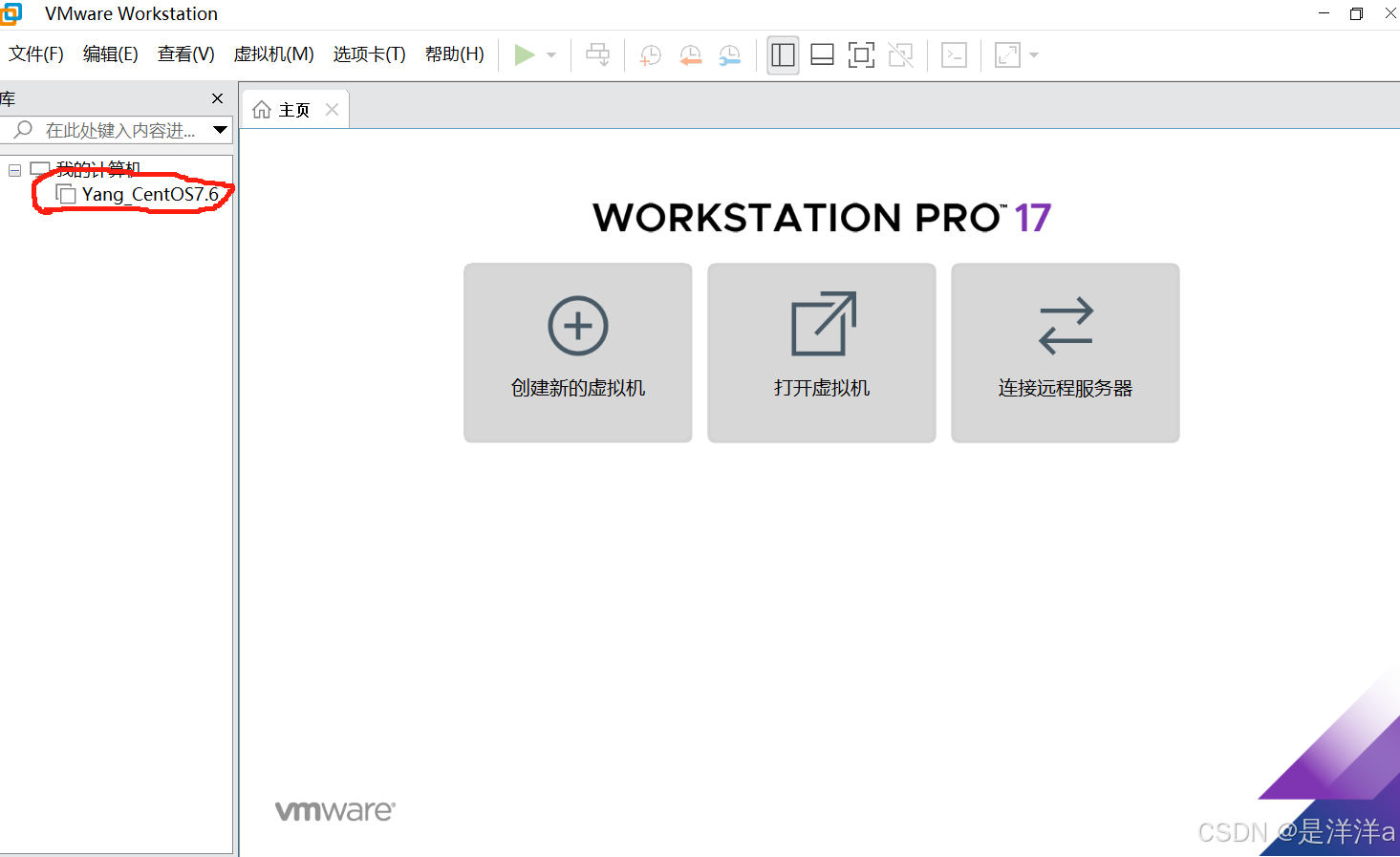The height and width of the screenshot is (857, 1400).
Task: Click the stretch guest display icon
Action: point(1007,54)
